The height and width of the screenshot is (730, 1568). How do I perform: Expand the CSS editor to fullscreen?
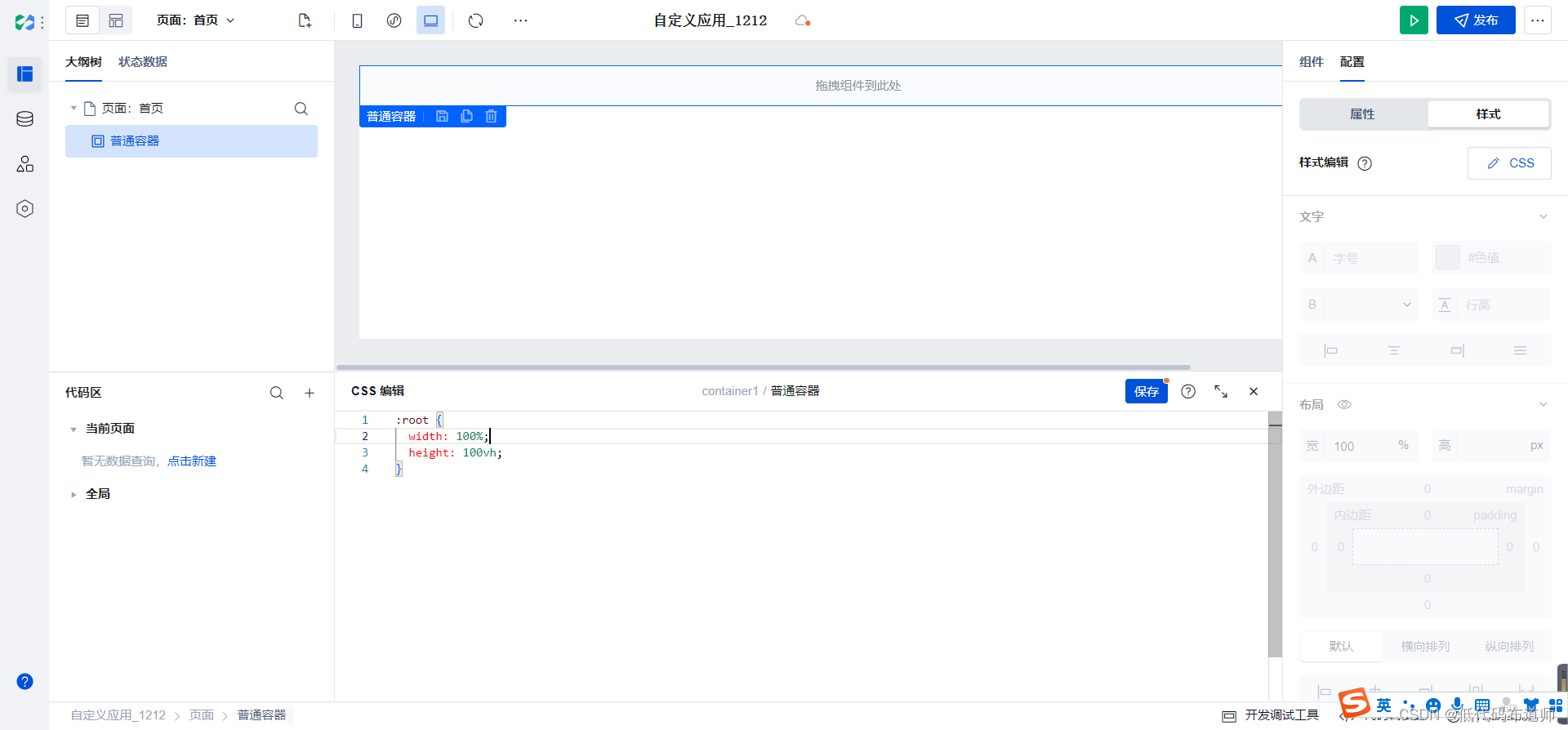pos(1221,391)
